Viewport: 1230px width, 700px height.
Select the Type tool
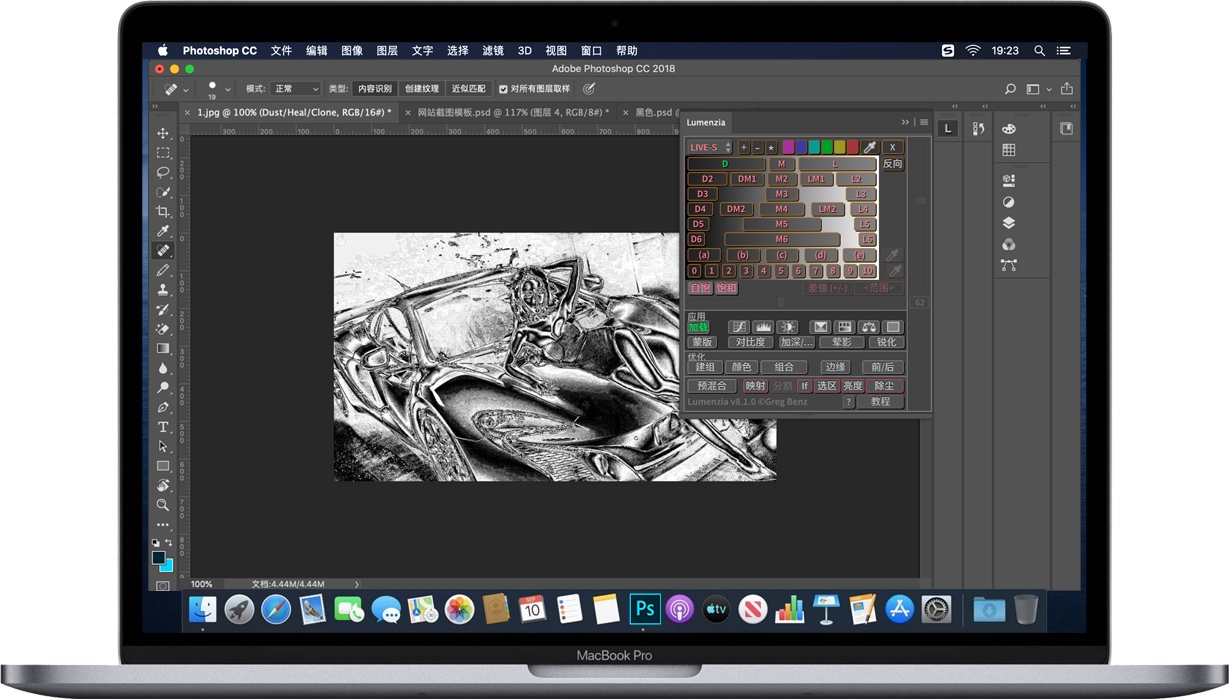163,427
